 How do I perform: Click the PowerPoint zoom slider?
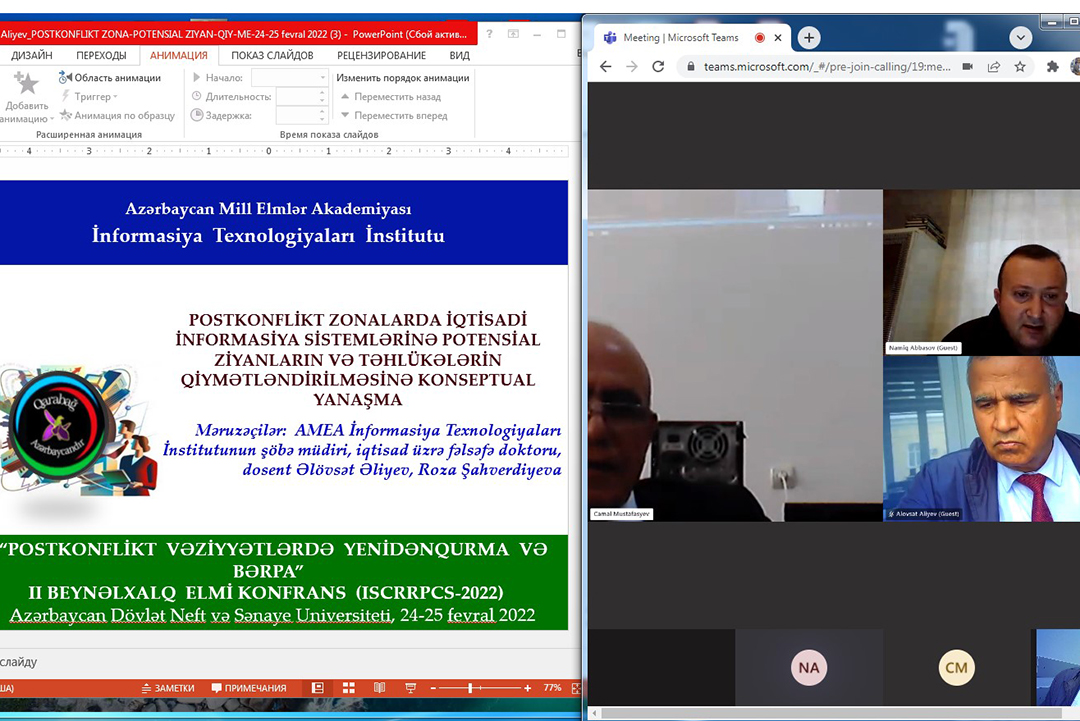(470, 688)
